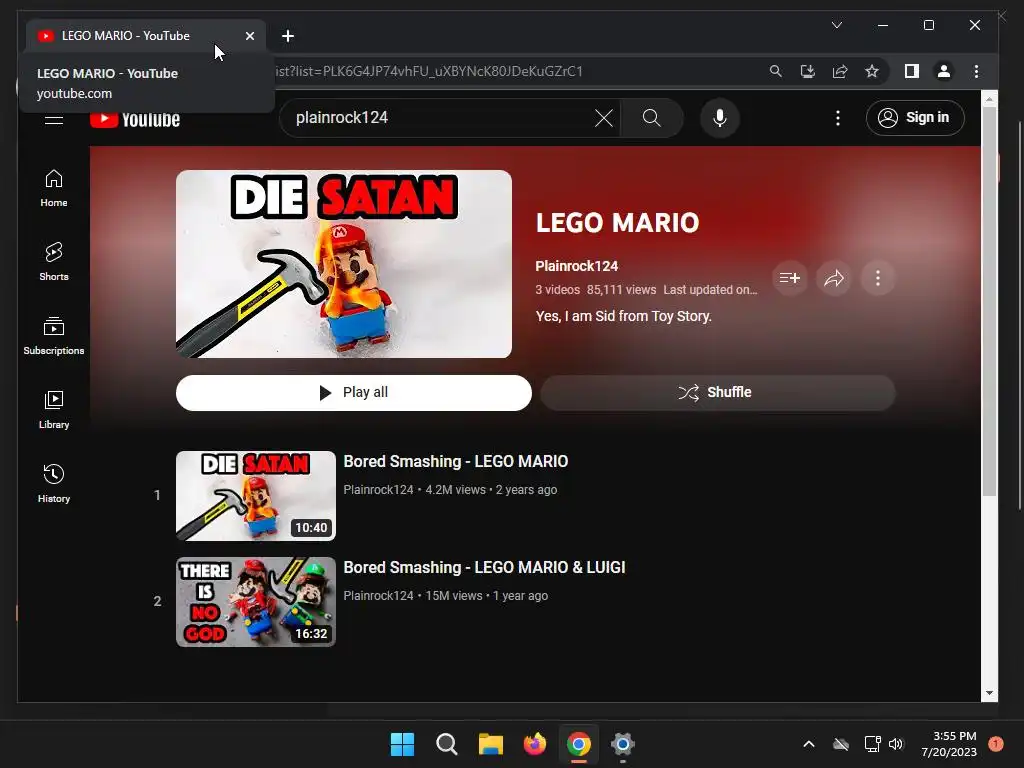Click the Sign in button
Image resolution: width=1024 pixels, height=768 pixels.
tap(915, 118)
